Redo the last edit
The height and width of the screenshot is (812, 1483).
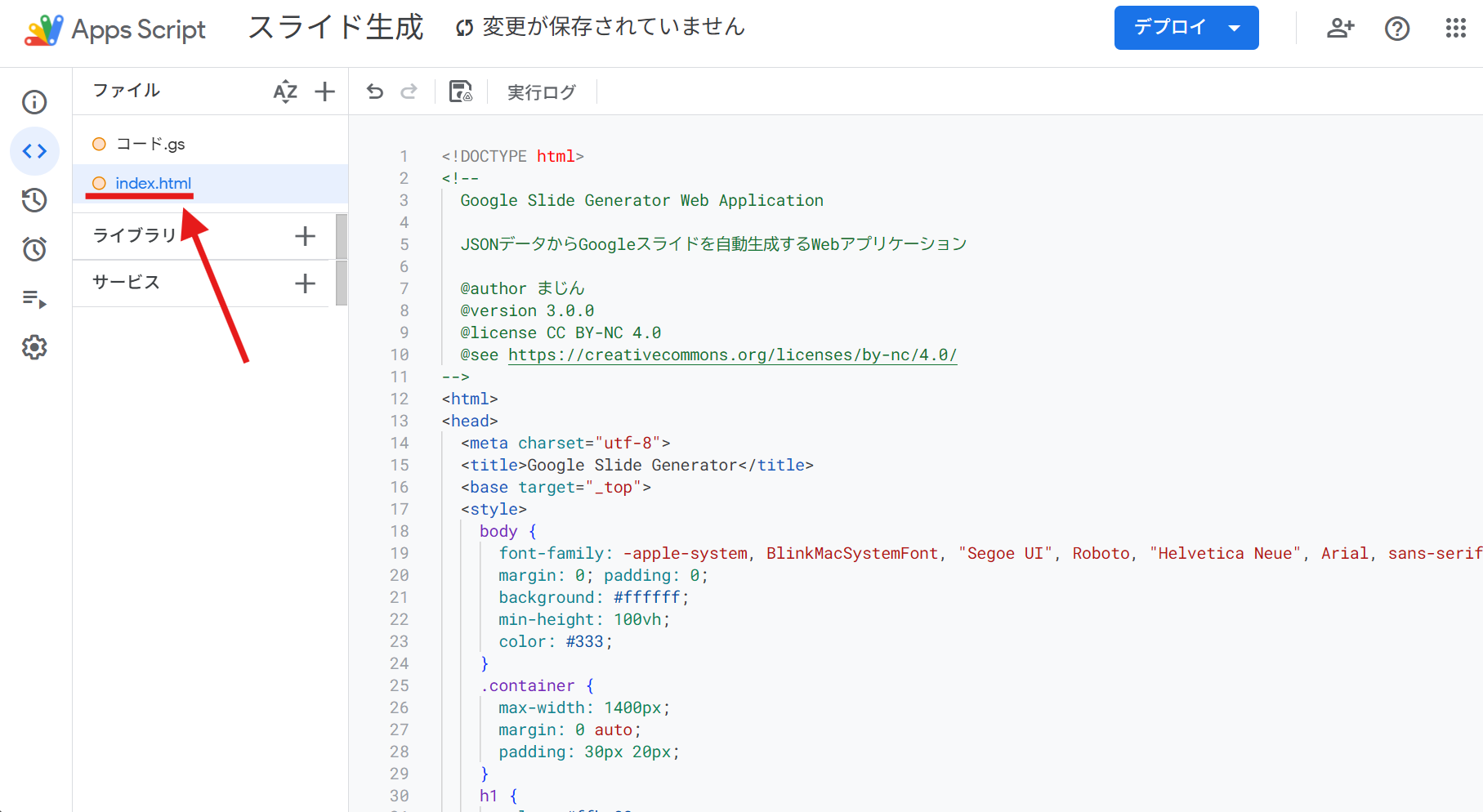pyautogui.click(x=409, y=91)
